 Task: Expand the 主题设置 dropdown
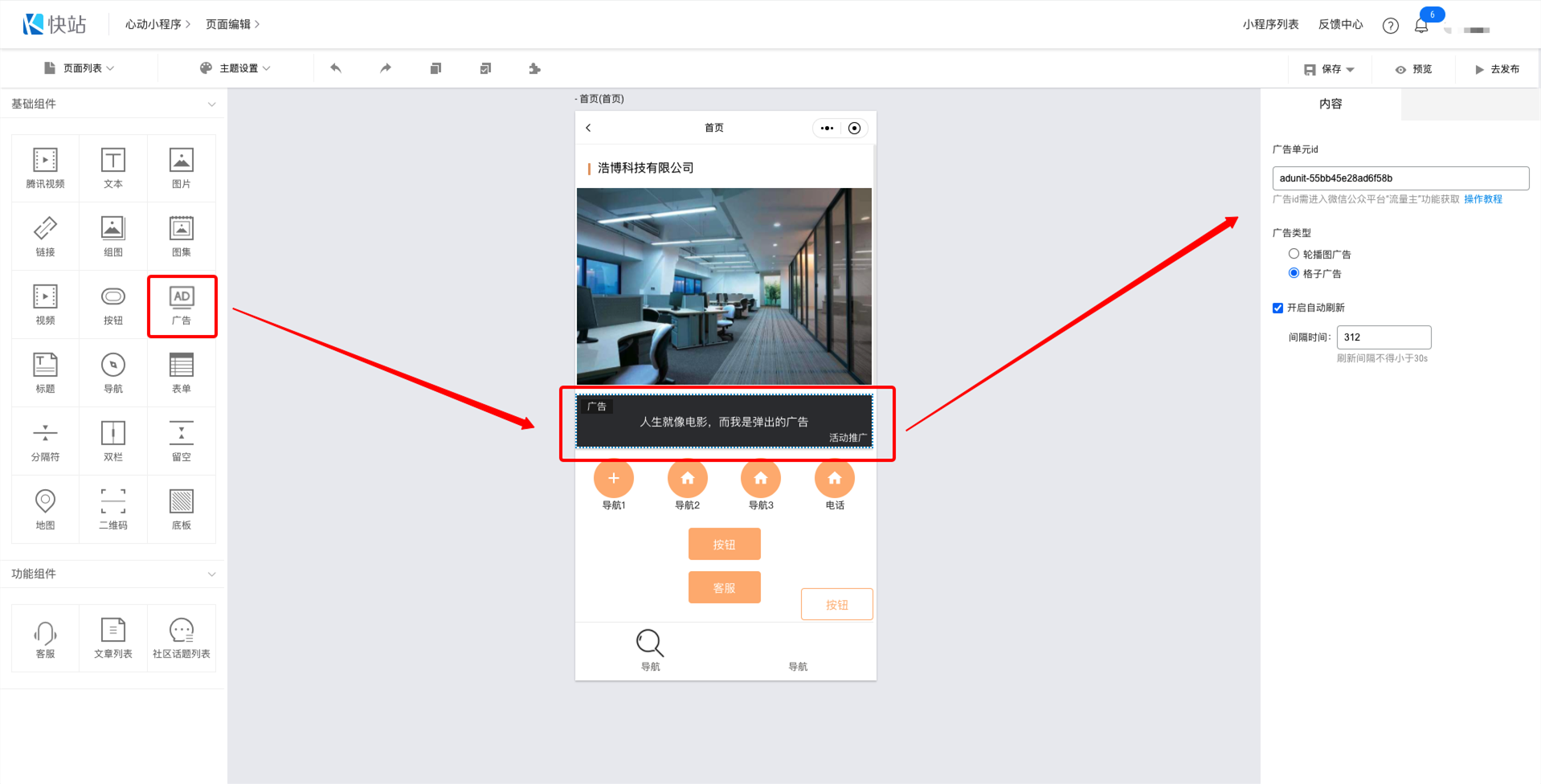tap(235, 69)
